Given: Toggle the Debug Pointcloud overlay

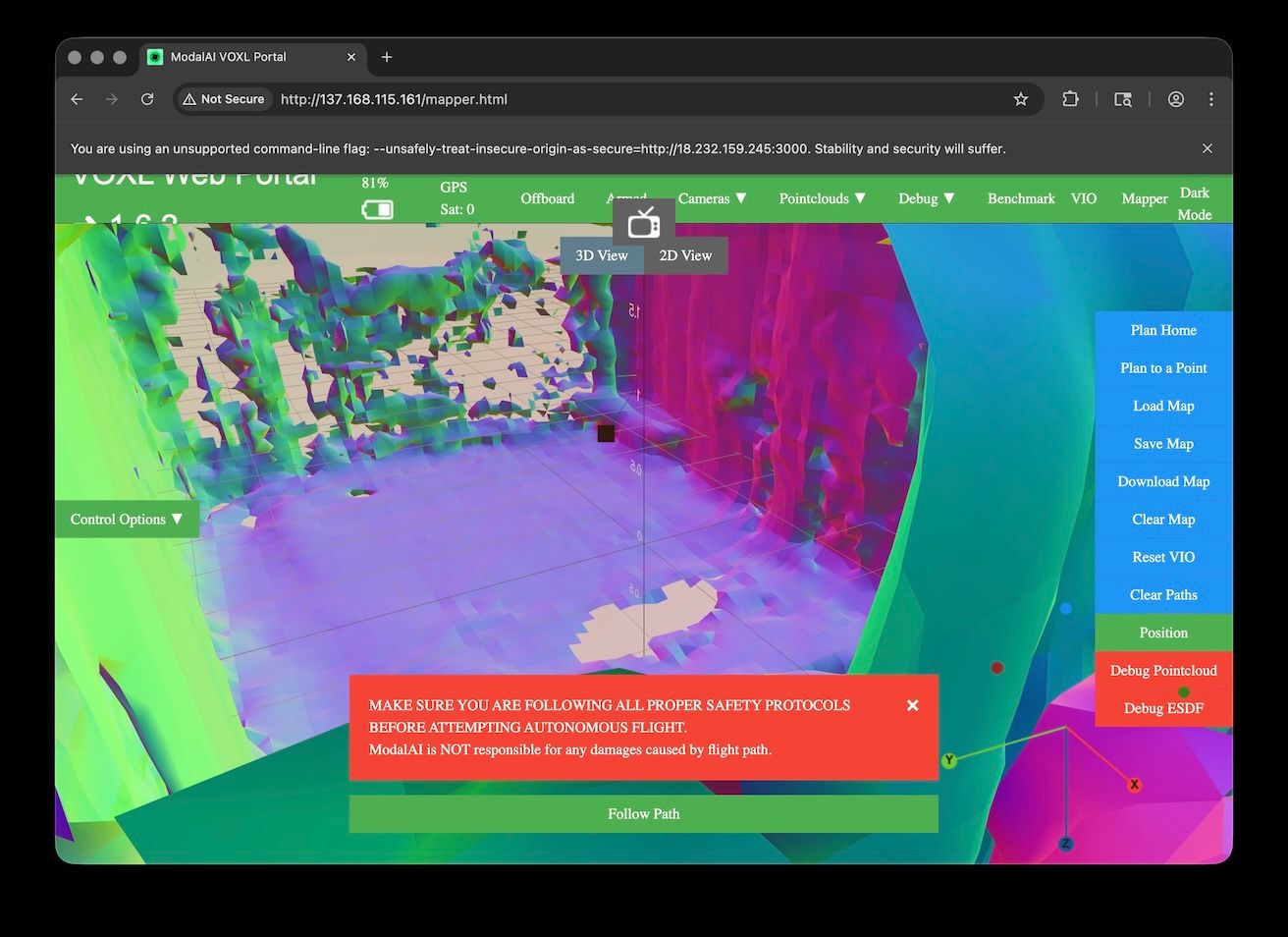Looking at the screenshot, I should [x=1163, y=671].
